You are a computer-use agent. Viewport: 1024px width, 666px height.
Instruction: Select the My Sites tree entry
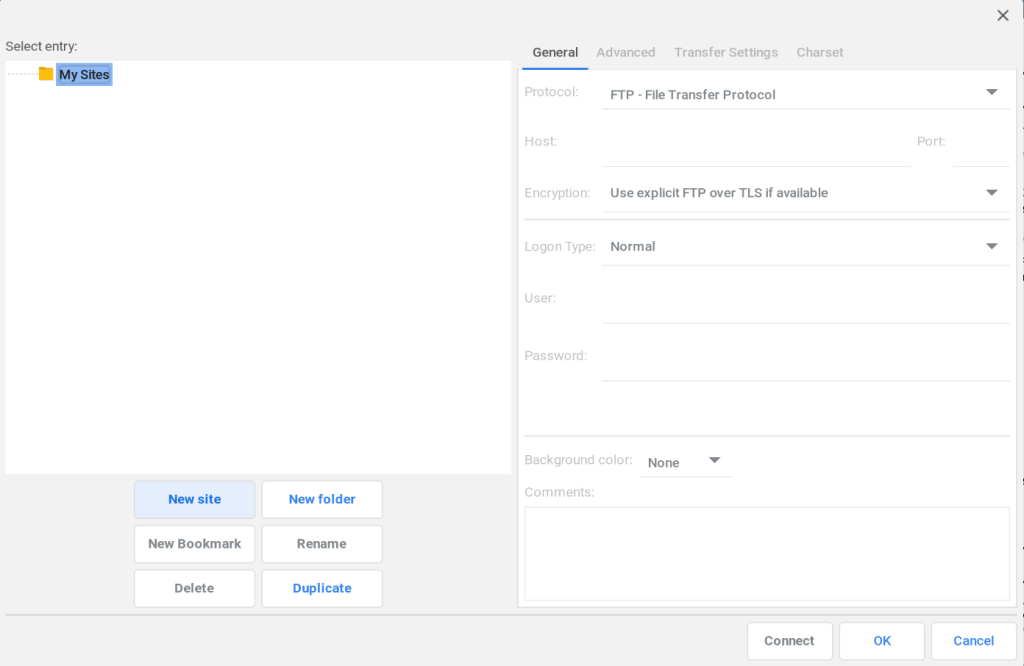84,75
